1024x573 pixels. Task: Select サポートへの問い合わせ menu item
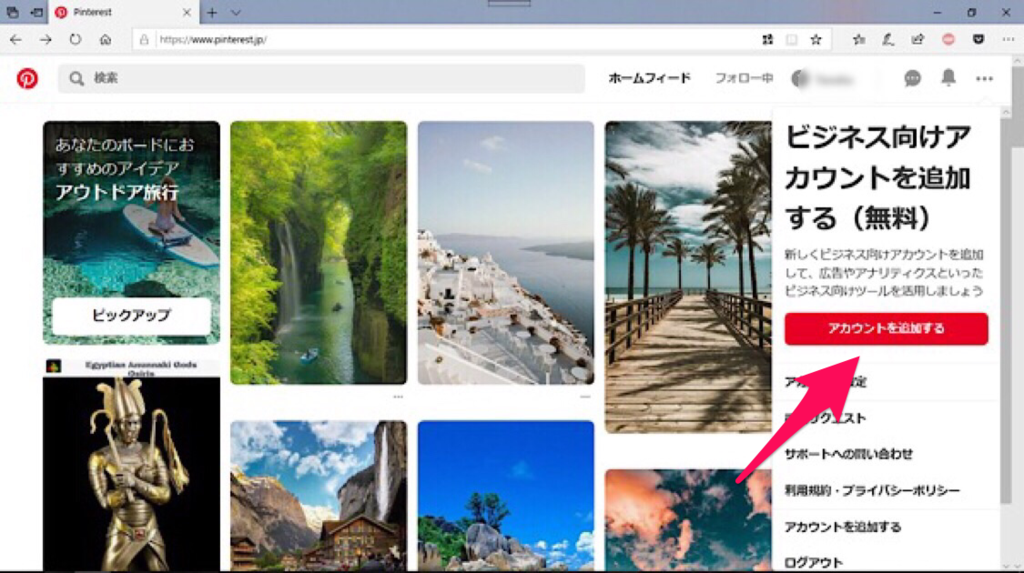[x=848, y=453]
